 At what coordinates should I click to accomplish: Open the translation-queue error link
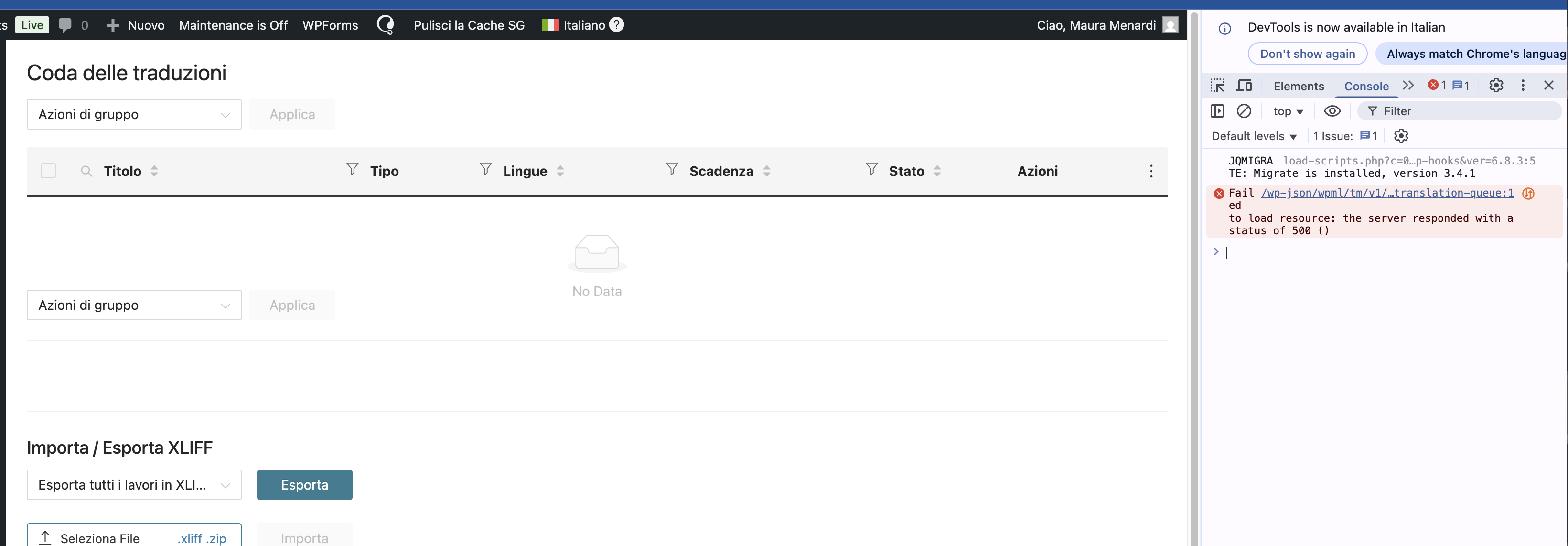tap(1386, 193)
